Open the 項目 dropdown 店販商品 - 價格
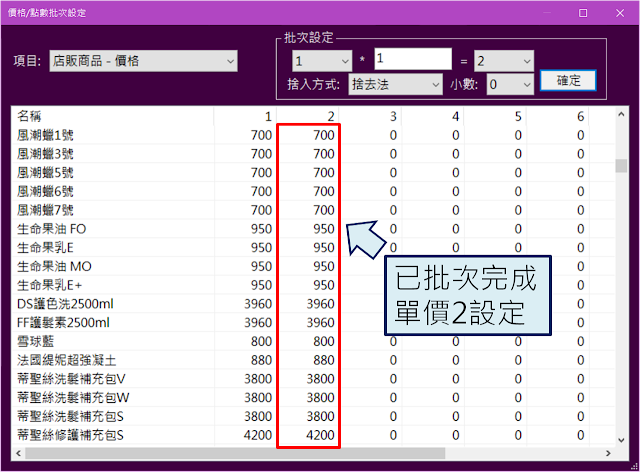Image resolution: width=640 pixels, height=472 pixels. 143,61
